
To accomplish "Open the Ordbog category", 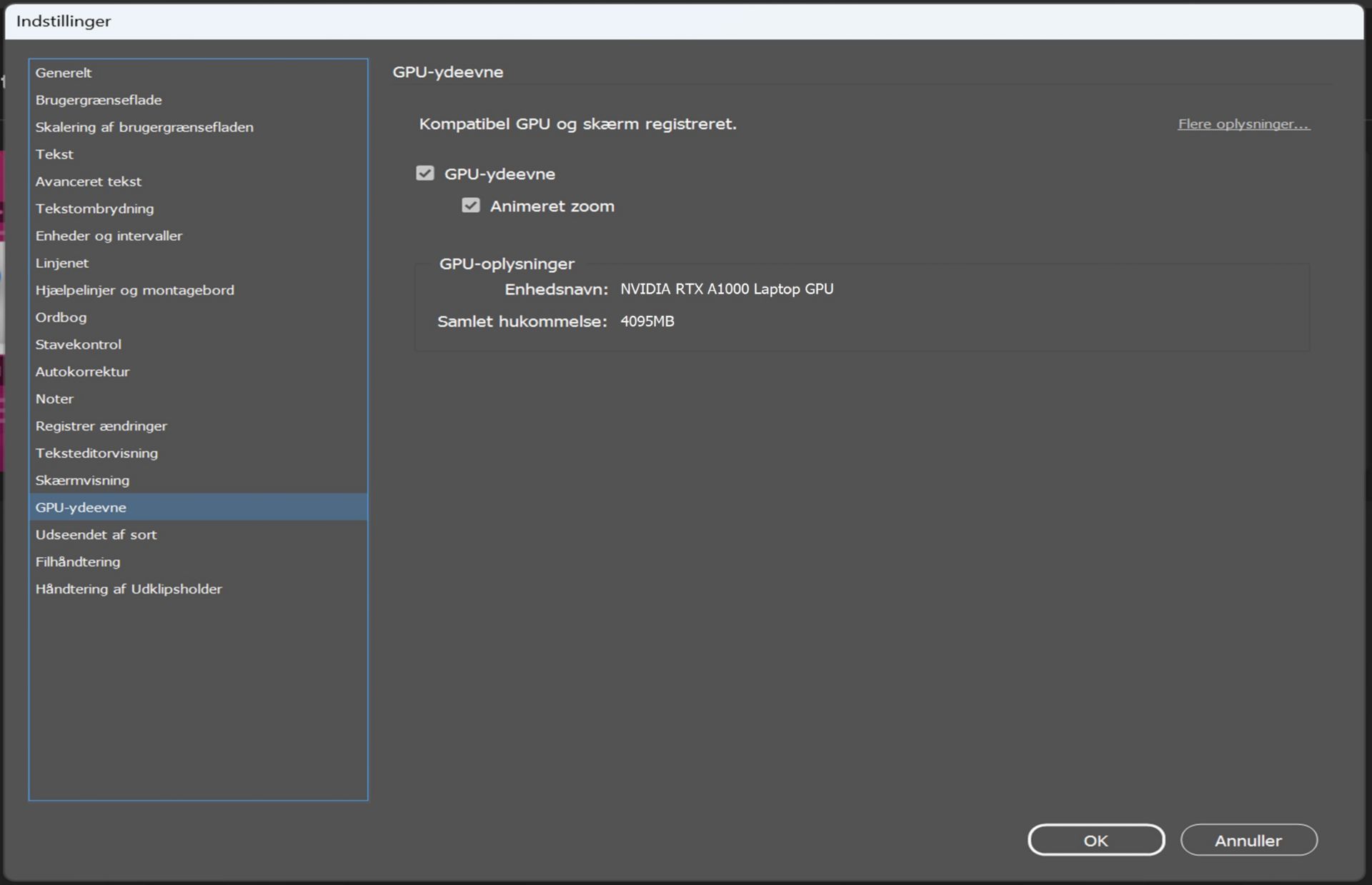I will pos(61,317).
